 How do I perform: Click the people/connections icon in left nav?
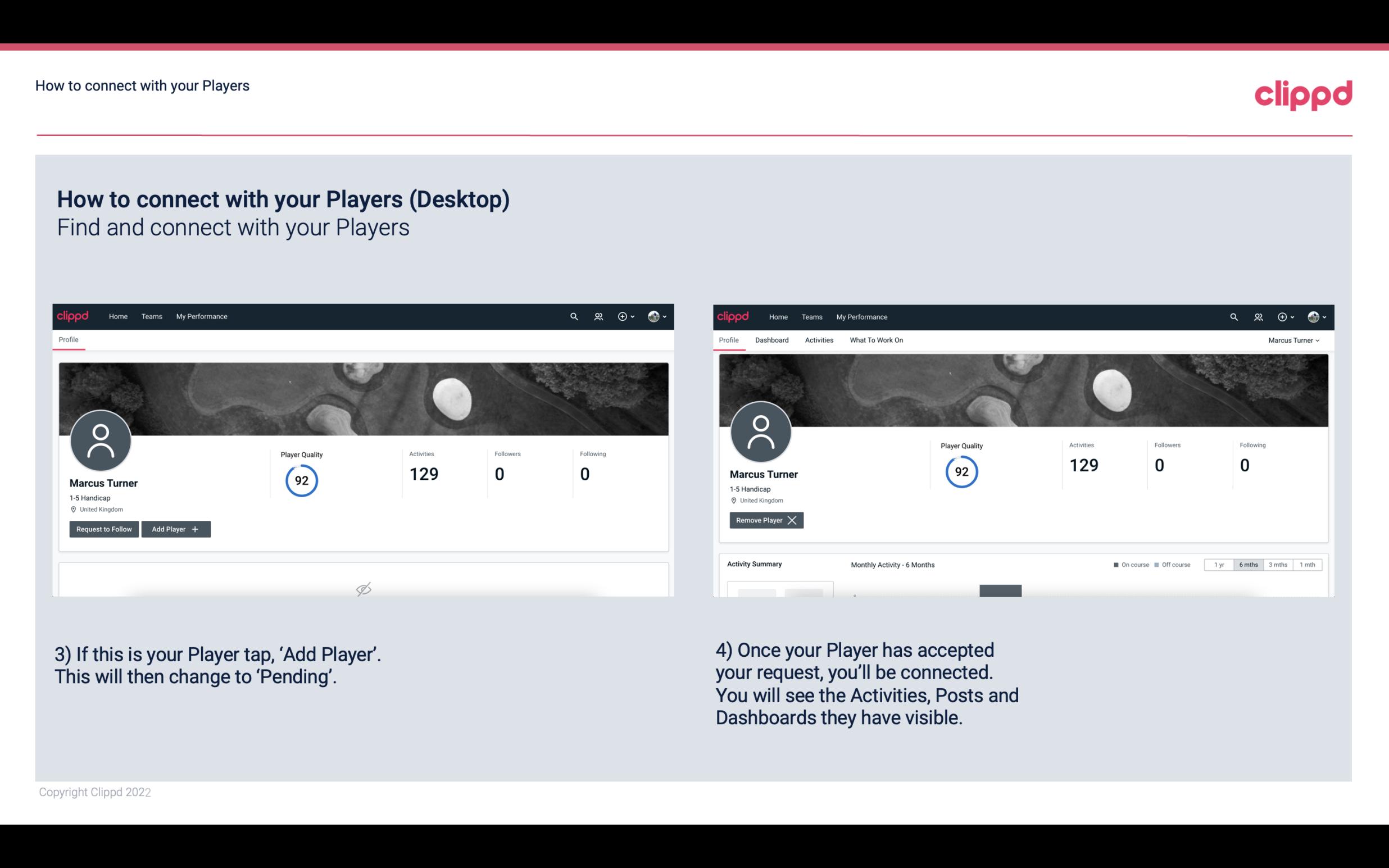(598, 316)
